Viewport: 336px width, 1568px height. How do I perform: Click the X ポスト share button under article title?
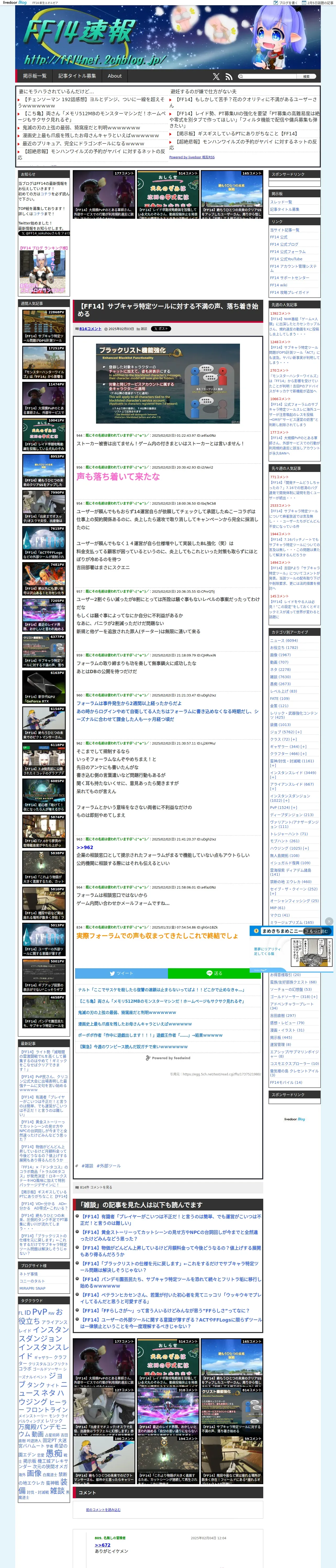pos(161,329)
